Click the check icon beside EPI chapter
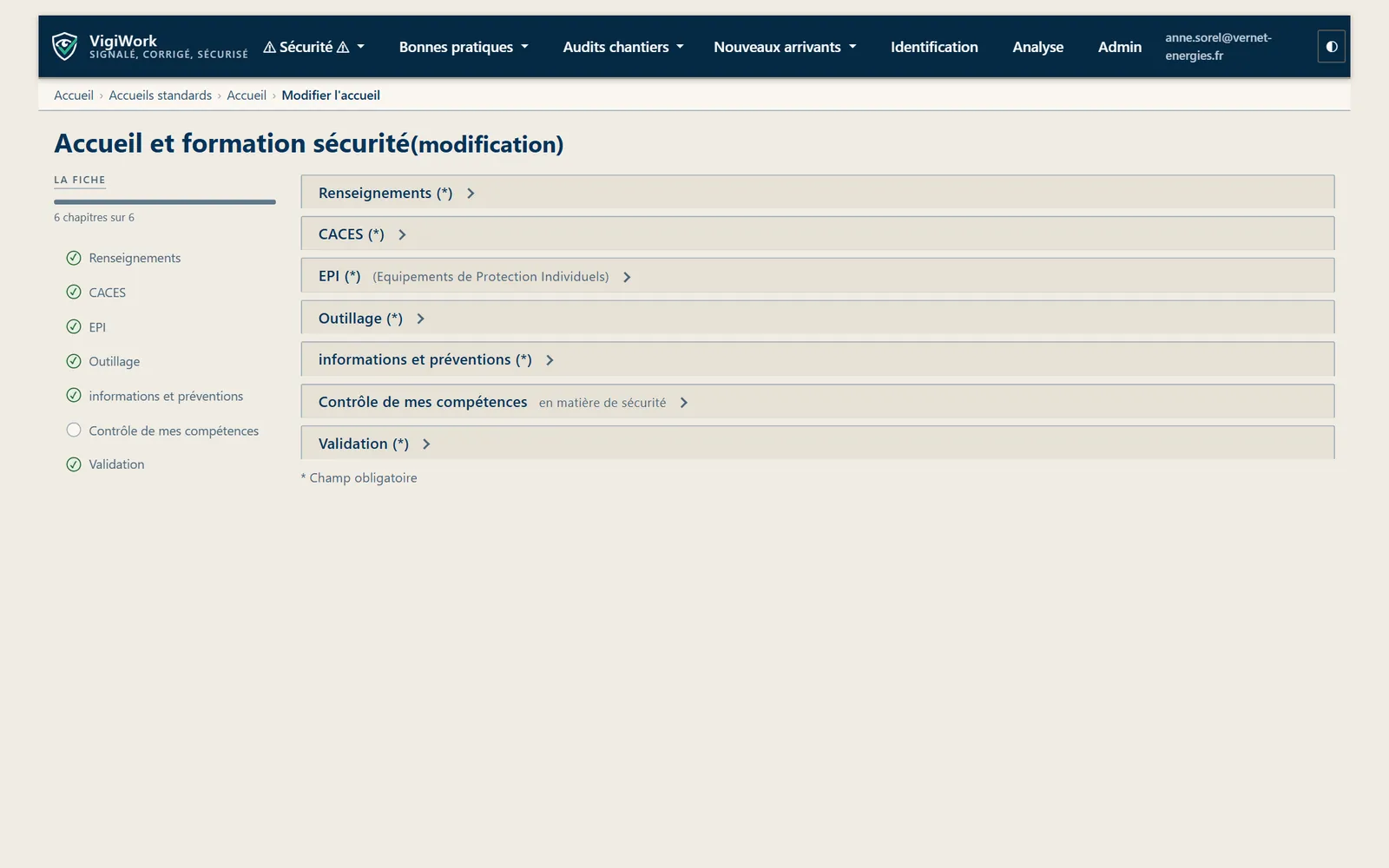 [74, 327]
